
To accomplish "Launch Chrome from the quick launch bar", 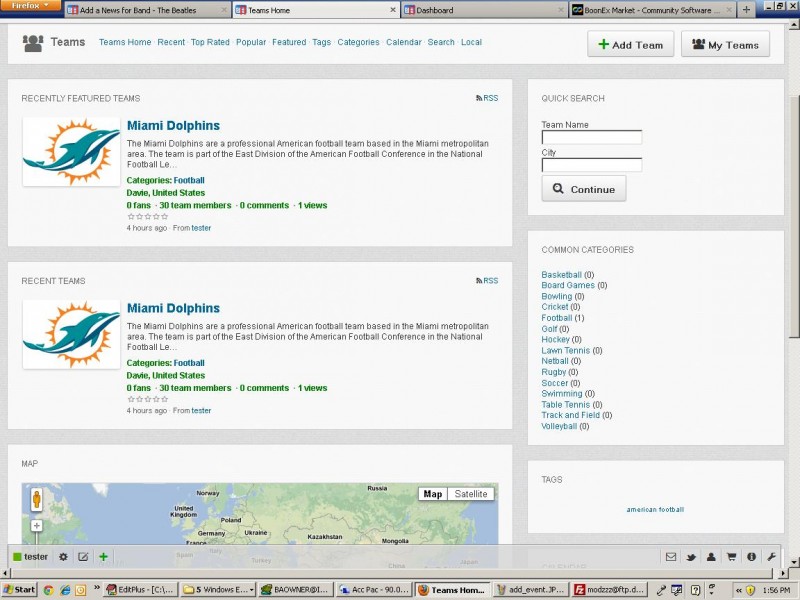I will click(x=48, y=590).
